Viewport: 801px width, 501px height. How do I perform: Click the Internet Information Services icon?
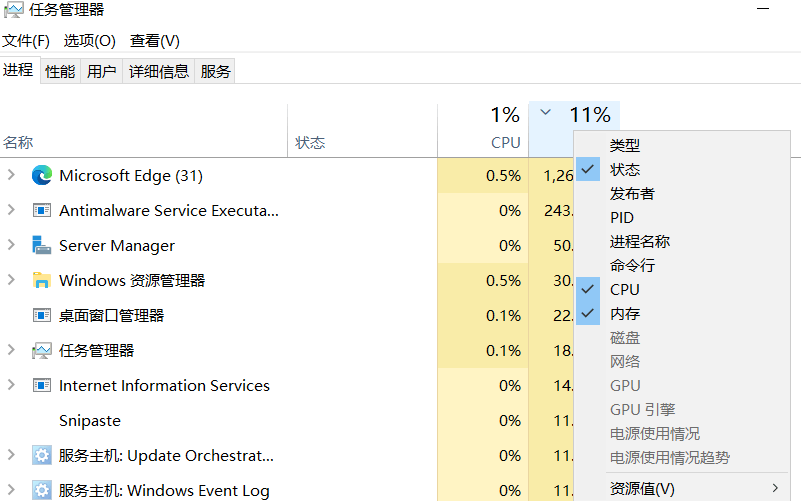click(x=41, y=386)
